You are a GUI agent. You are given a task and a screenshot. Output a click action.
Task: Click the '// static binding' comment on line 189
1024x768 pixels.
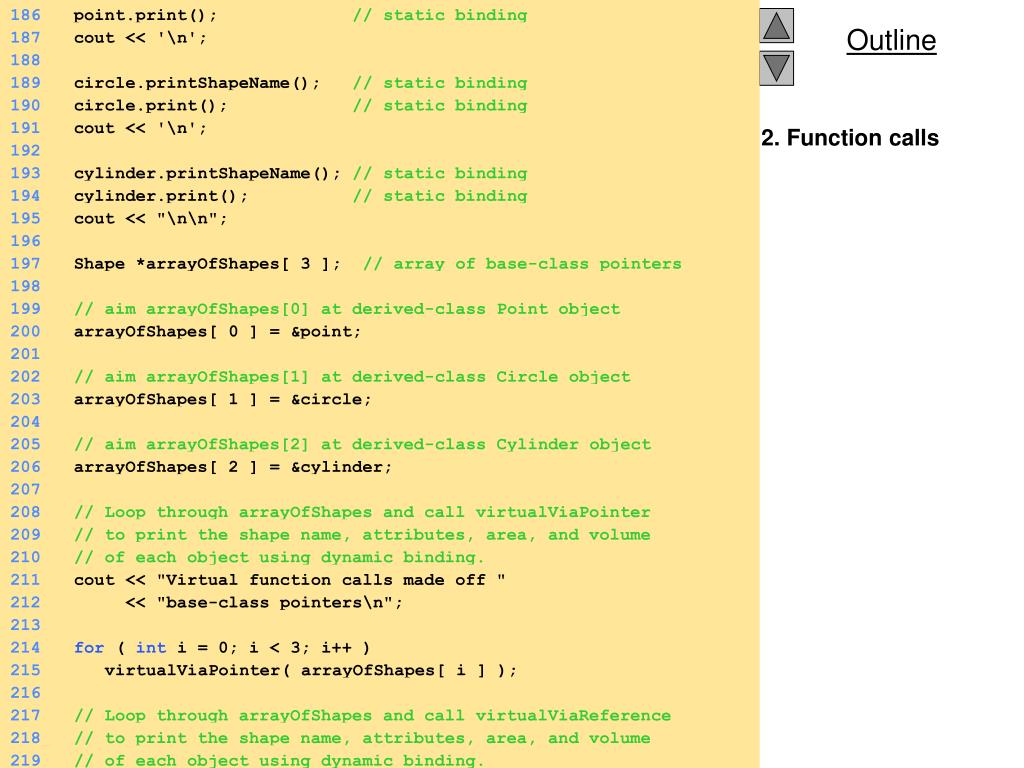tap(440, 83)
